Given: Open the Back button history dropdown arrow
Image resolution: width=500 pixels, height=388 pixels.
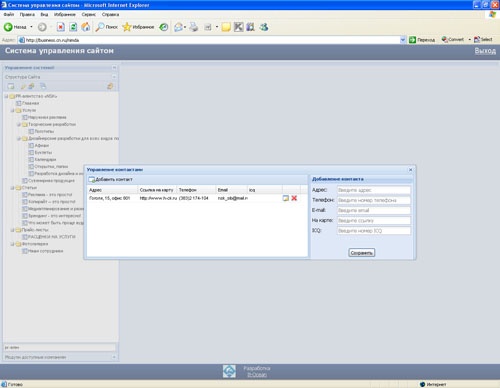Looking at the screenshot, I should [31, 27].
